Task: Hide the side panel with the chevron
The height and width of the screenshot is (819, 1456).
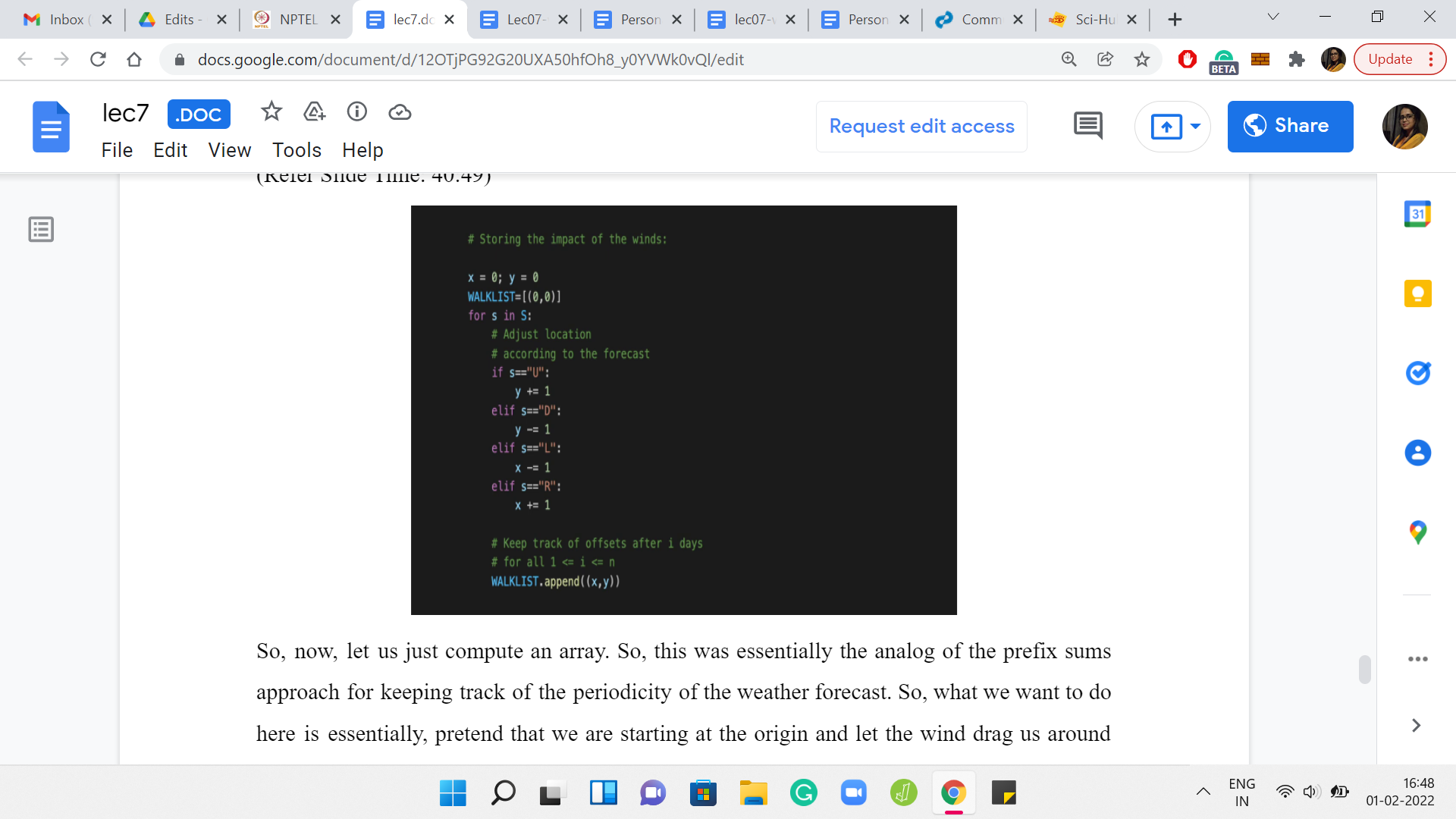Action: (1415, 725)
